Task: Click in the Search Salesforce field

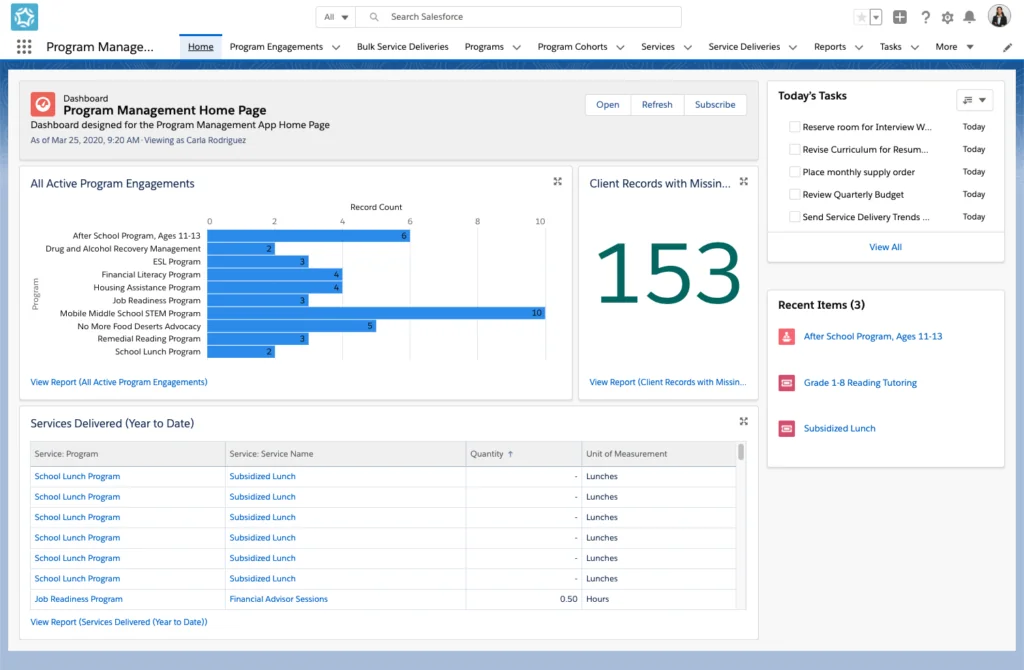Action: point(519,17)
